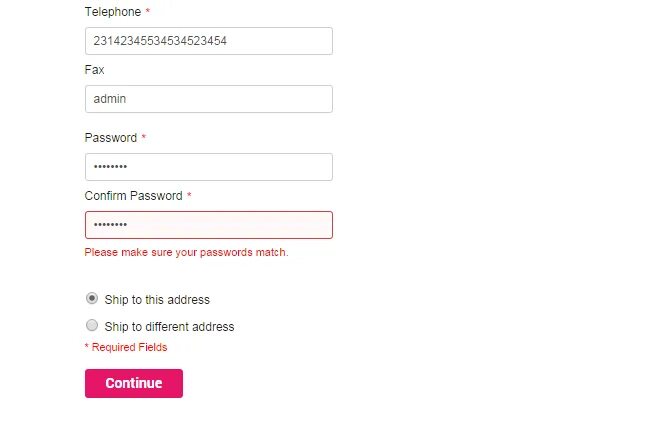
Task: Click the Confirm Password label text
Action: [x=133, y=196]
